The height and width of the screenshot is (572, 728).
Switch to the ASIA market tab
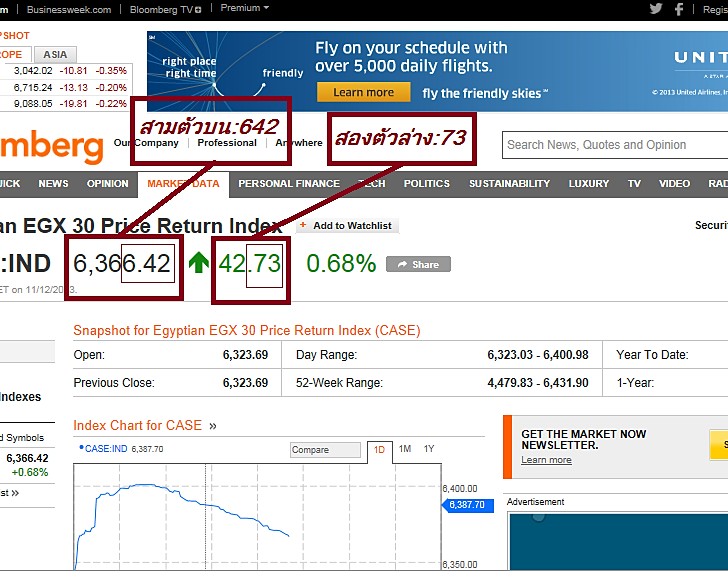pyautogui.click(x=55, y=55)
